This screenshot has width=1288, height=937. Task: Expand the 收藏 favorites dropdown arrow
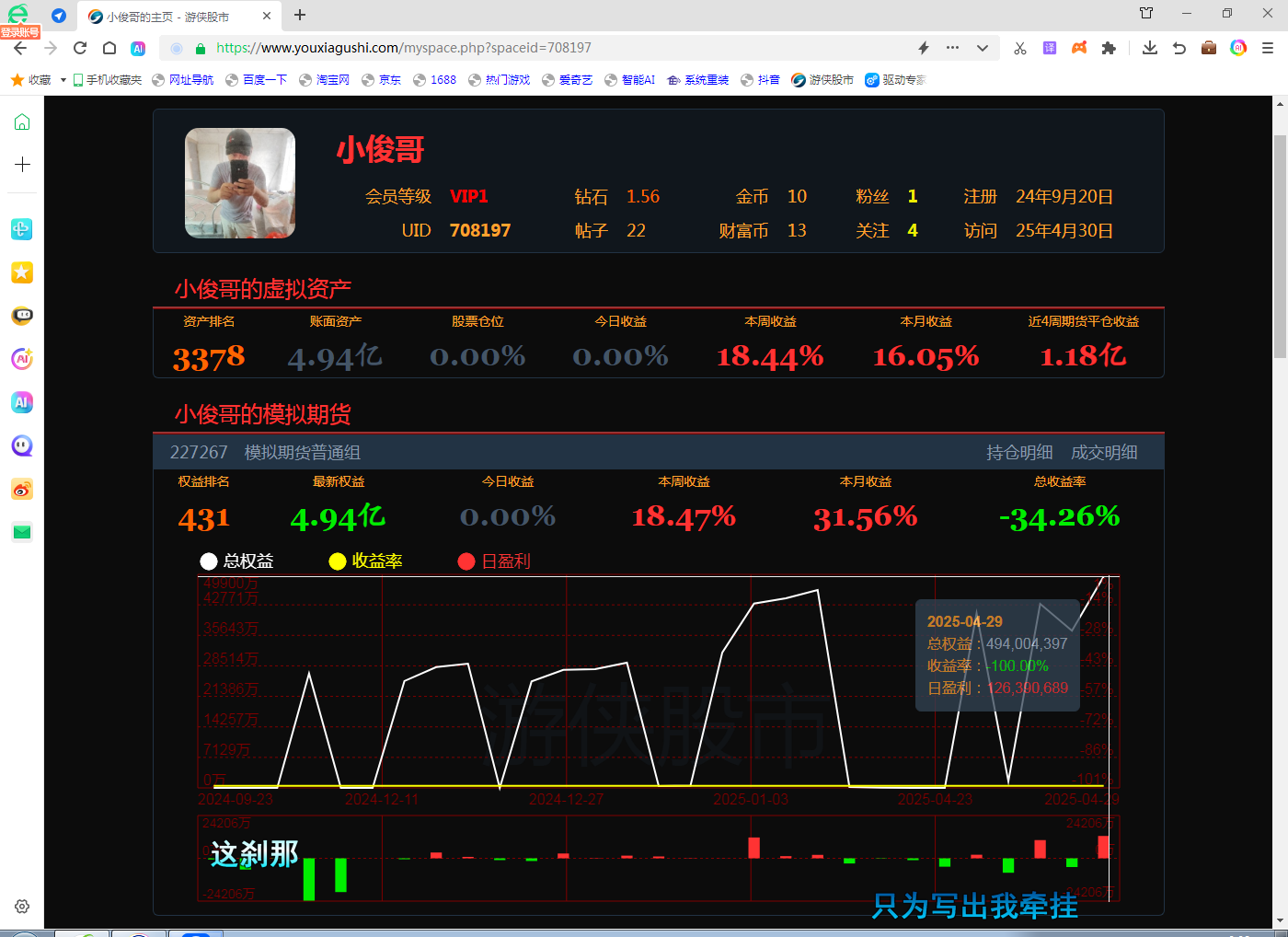63,80
